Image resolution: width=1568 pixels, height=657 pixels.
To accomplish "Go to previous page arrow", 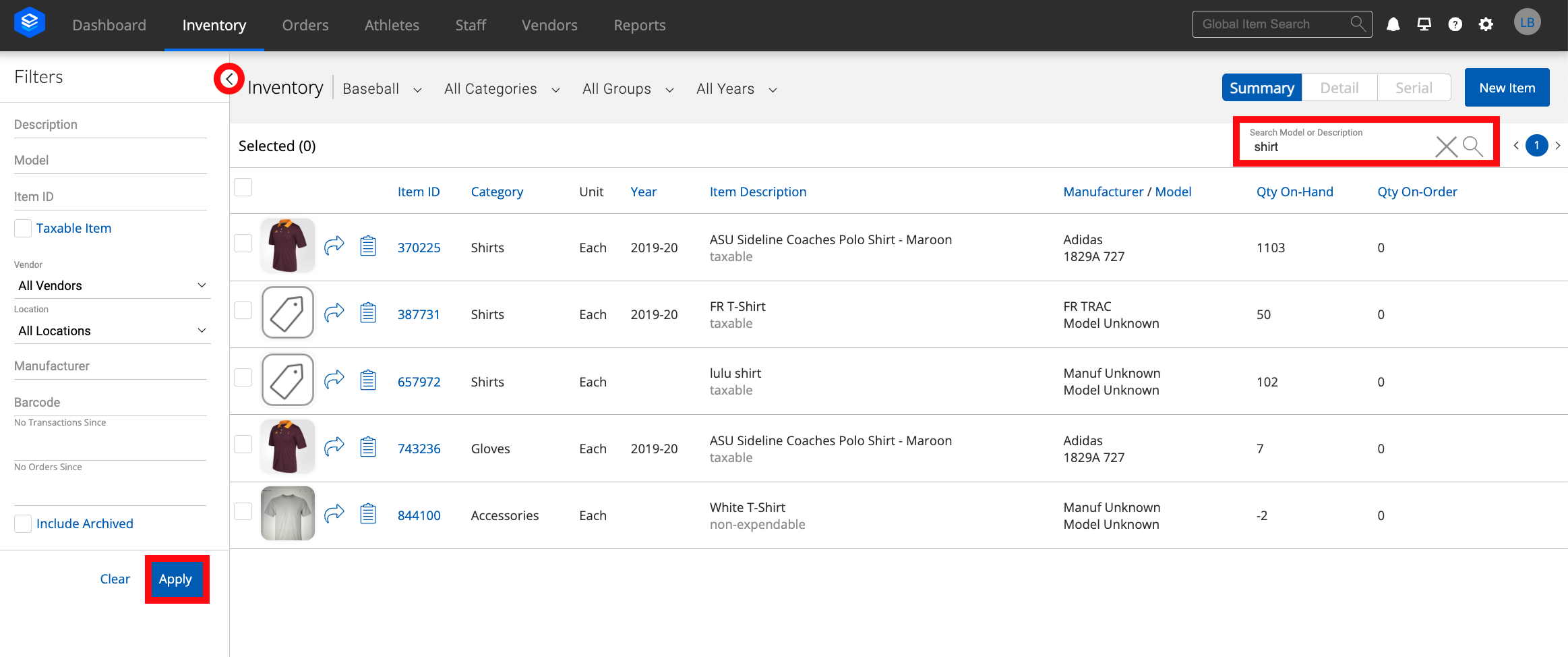I will [x=1516, y=146].
